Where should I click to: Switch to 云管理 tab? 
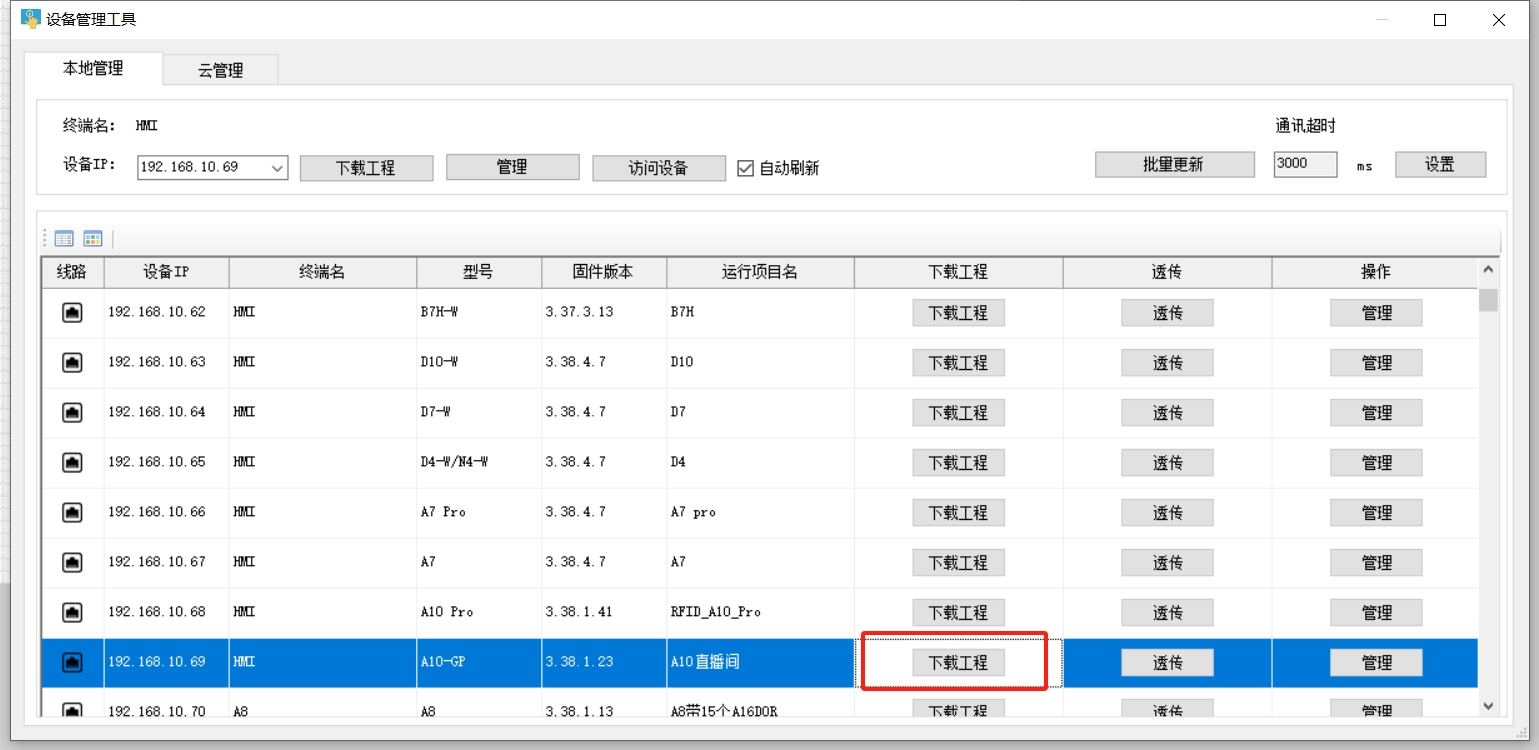tap(220, 70)
